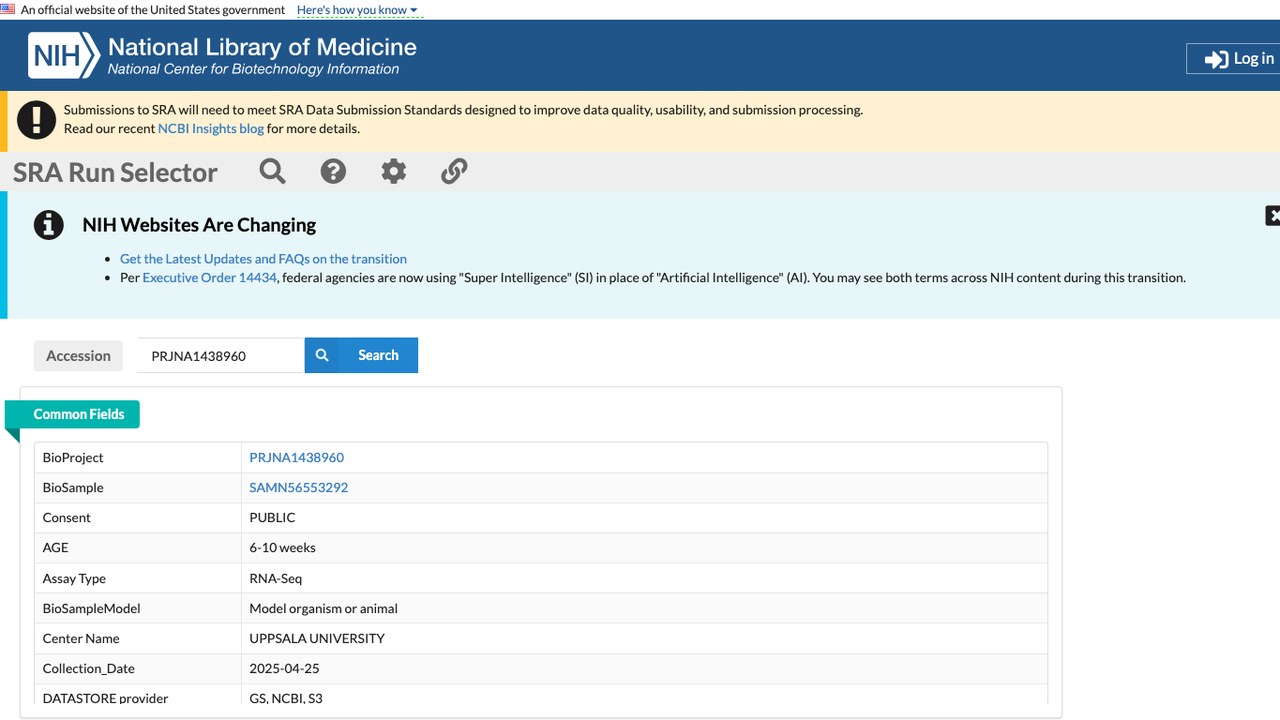Click the info icon beside NIH Websites Are Changing

pos(49,225)
